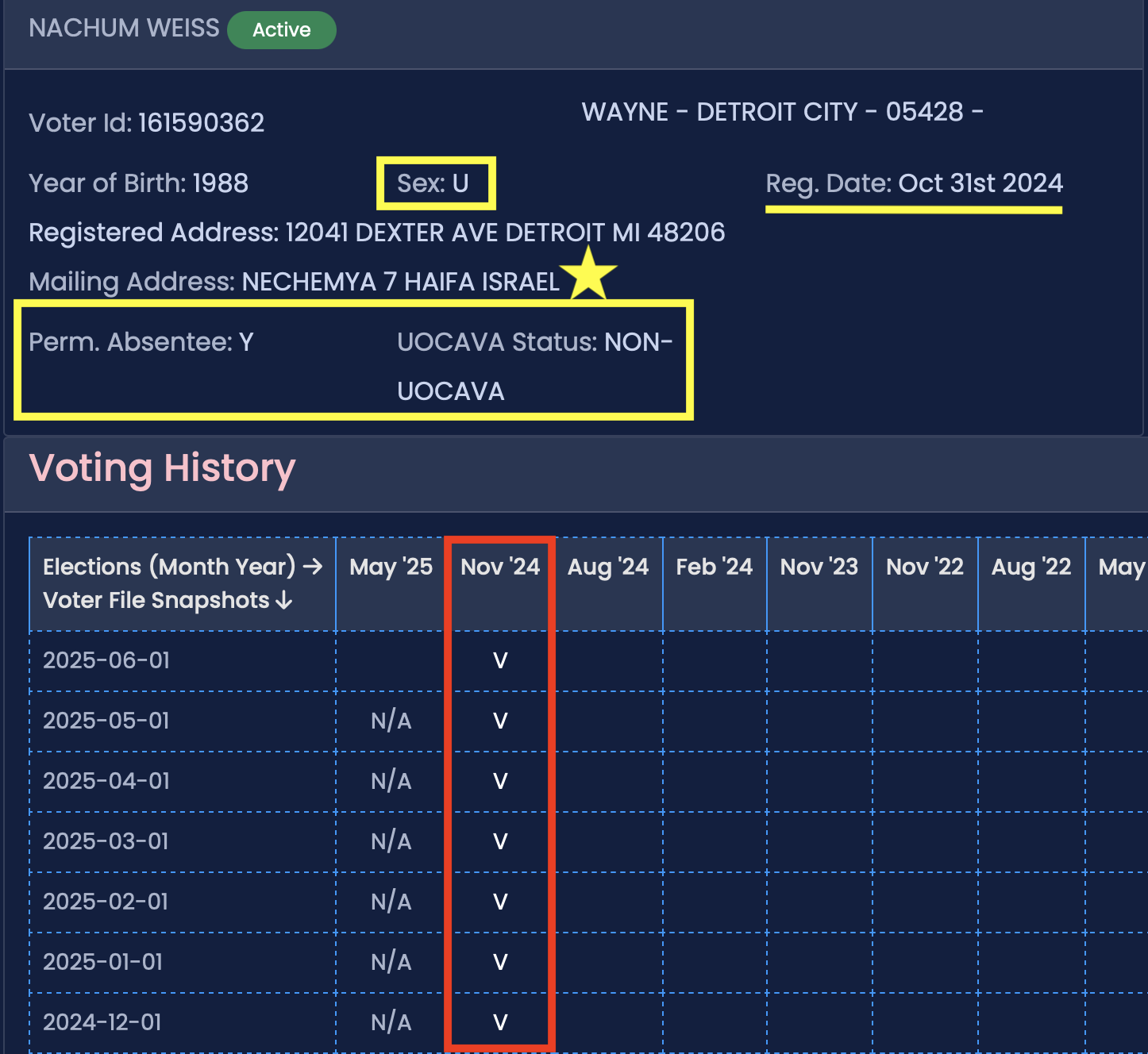Click the Aug '24 column header
Screen dimensions: 1148x1054
coord(608,567)
